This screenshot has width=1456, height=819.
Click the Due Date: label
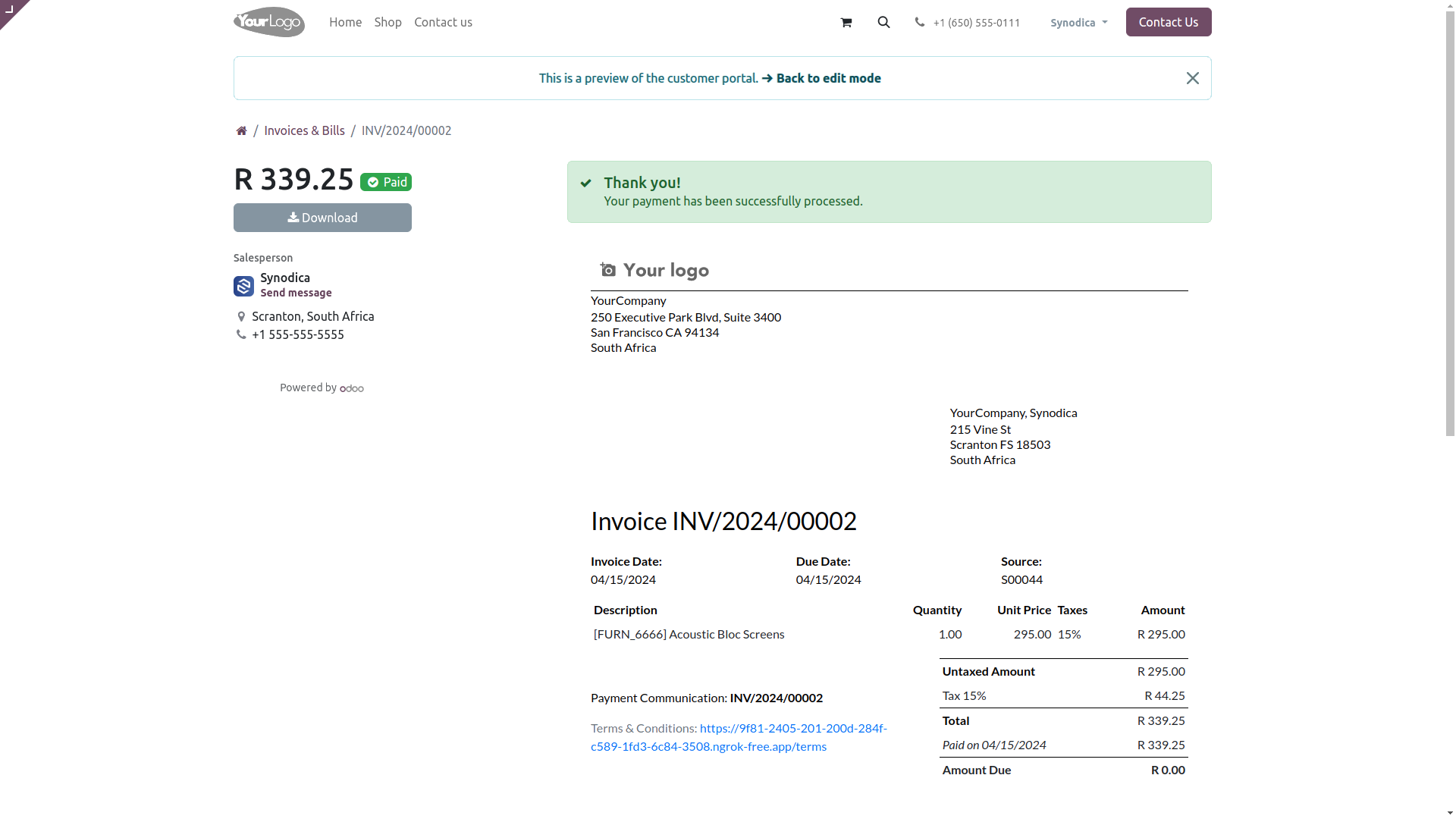pyautogui.click(x=823, y=561)
